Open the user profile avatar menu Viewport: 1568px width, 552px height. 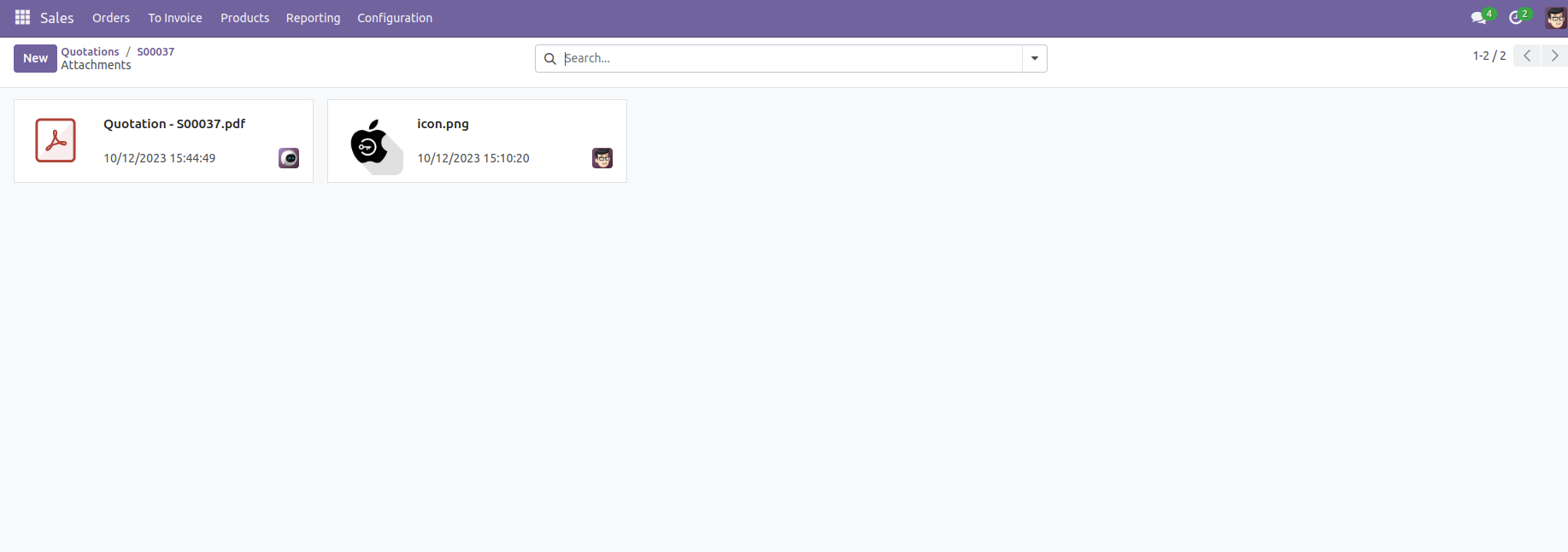(x=1555, y=18)
